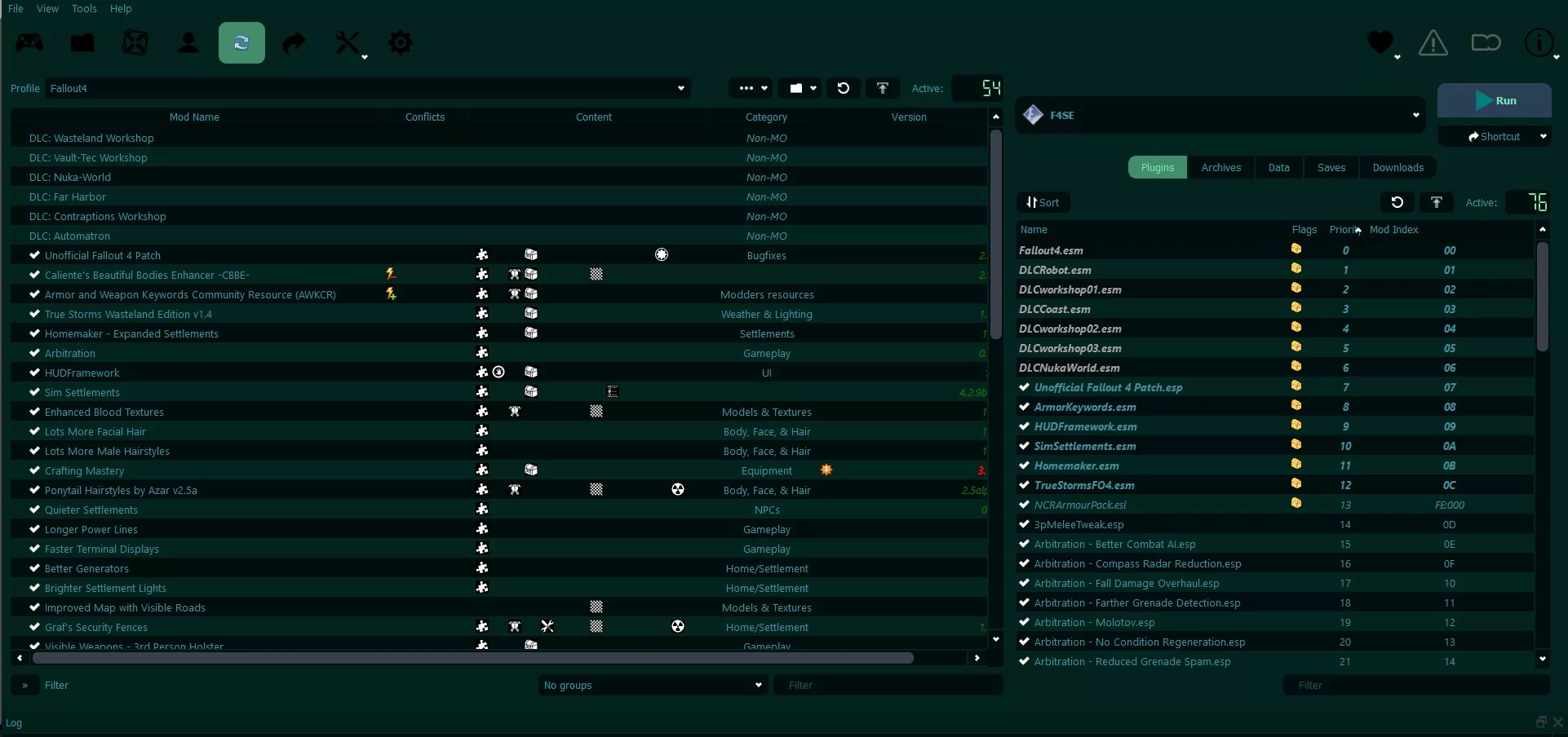This screenshot has height=737, width=1568.
Task: Open the warning triangle notifications icon
Action: click(1433, 42)
